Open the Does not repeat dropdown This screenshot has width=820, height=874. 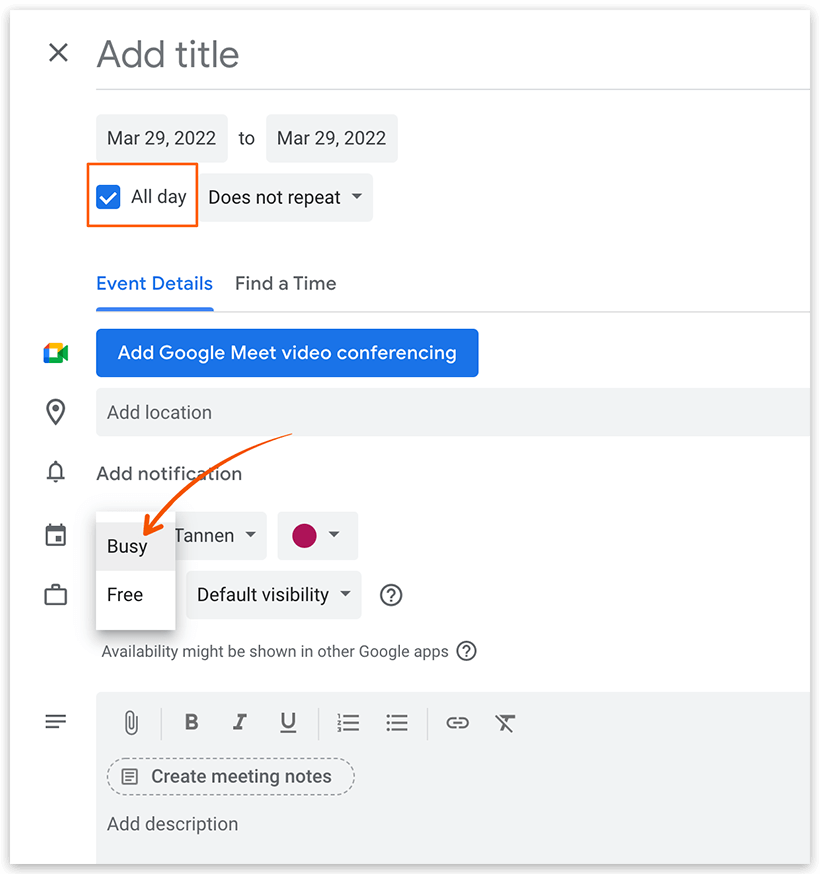point(286,197)
